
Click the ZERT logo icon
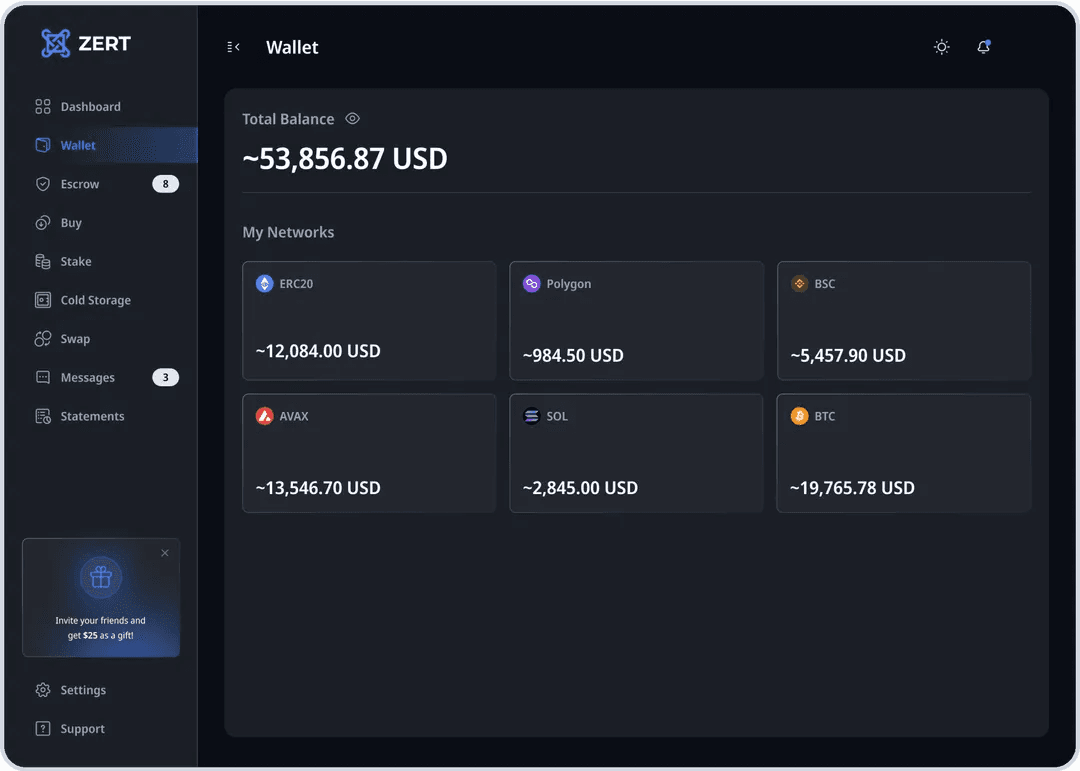click(x=56, y=43)
